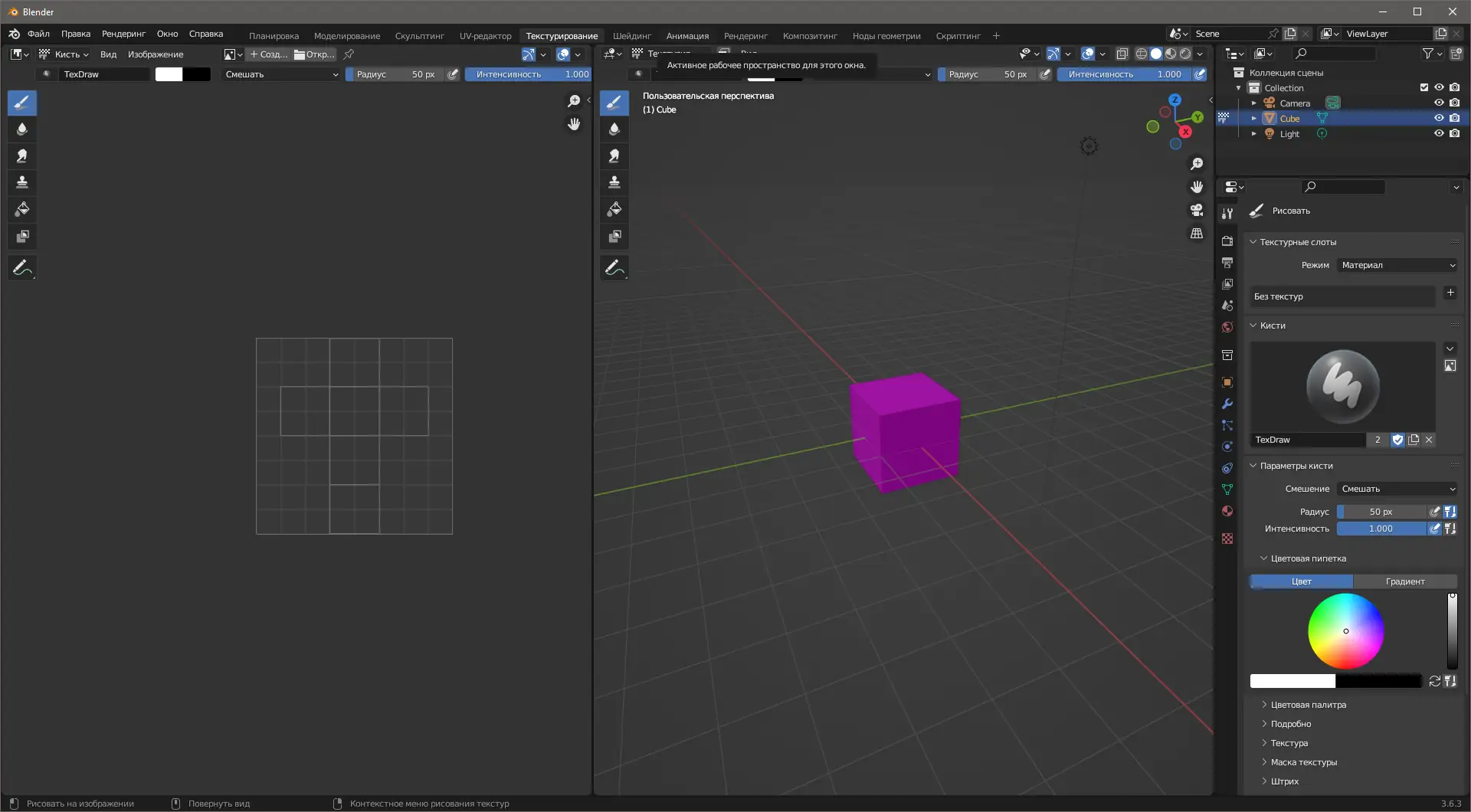Uncheck the Collection exclude checkbox

pyautogui.click(x=1424, y=88)
